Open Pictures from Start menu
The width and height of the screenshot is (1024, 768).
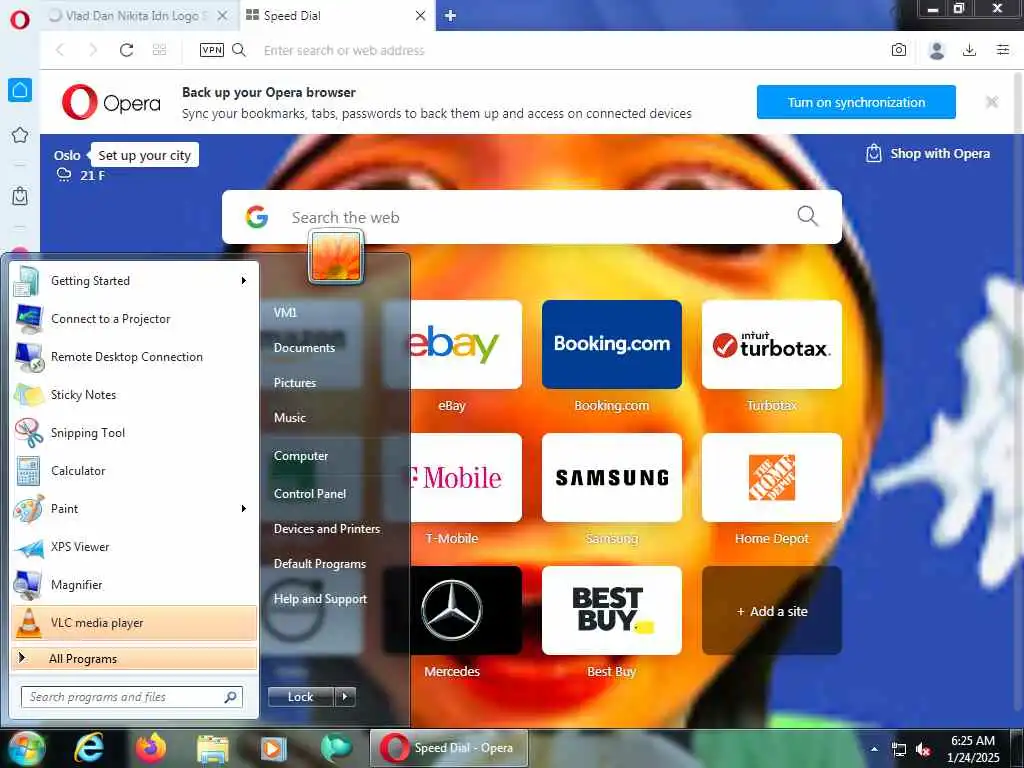(295, 383)
